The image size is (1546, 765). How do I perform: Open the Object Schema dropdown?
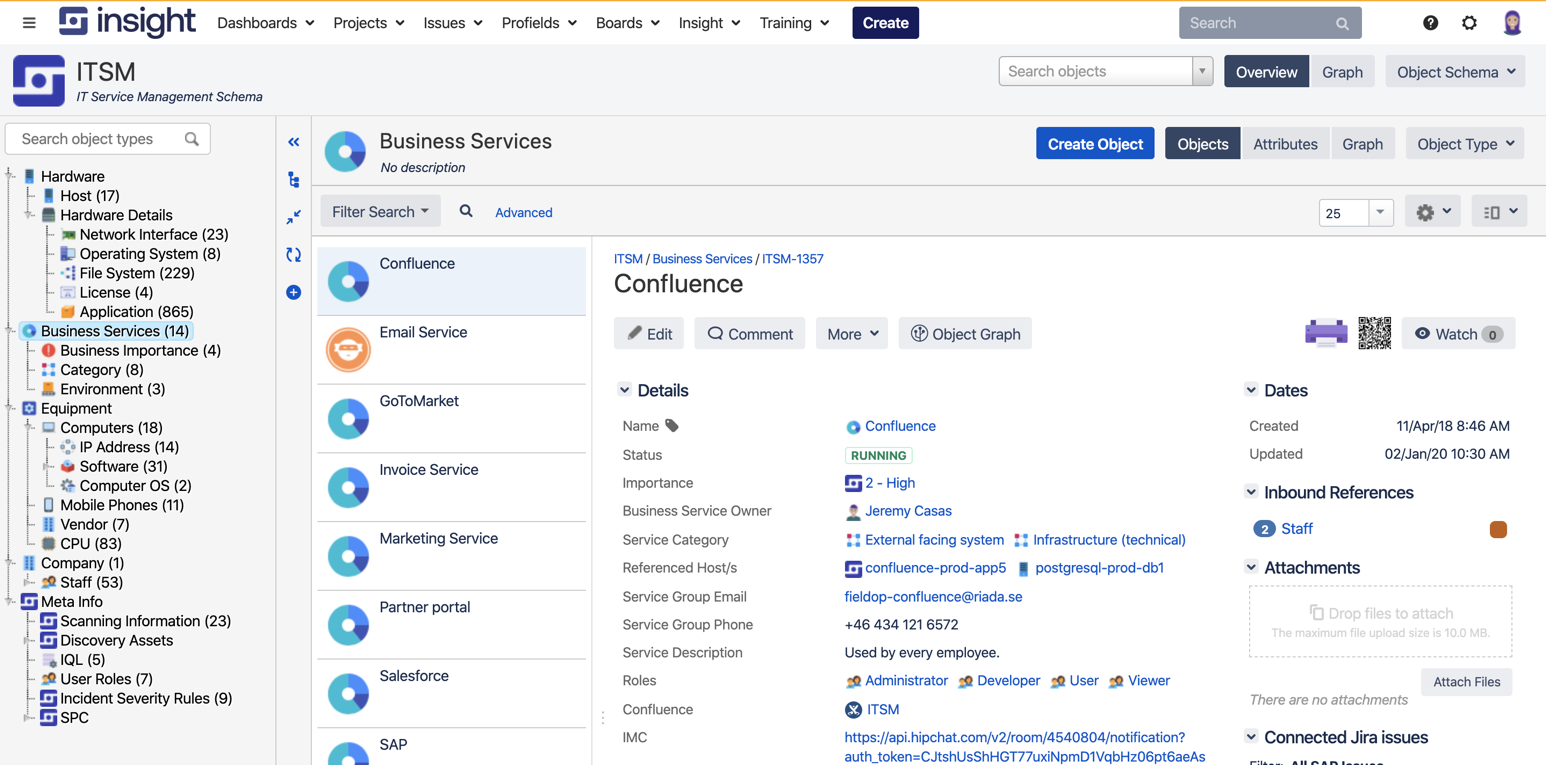pyautogui.click(x=1455, y=72)
